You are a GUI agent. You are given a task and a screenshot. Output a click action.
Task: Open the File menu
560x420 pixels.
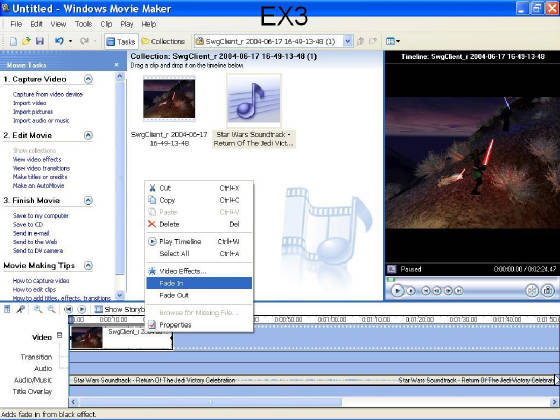point(16,24)
